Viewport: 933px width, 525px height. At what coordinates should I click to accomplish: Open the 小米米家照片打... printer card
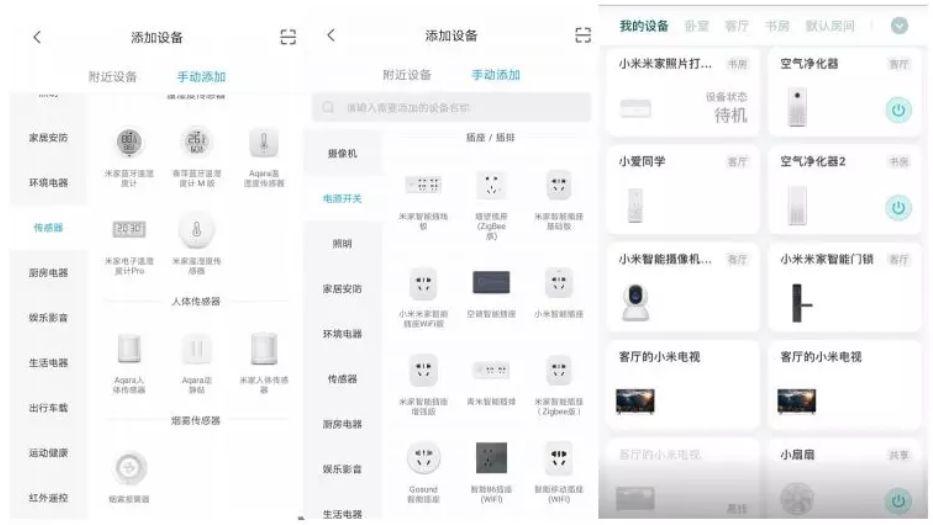682,92
